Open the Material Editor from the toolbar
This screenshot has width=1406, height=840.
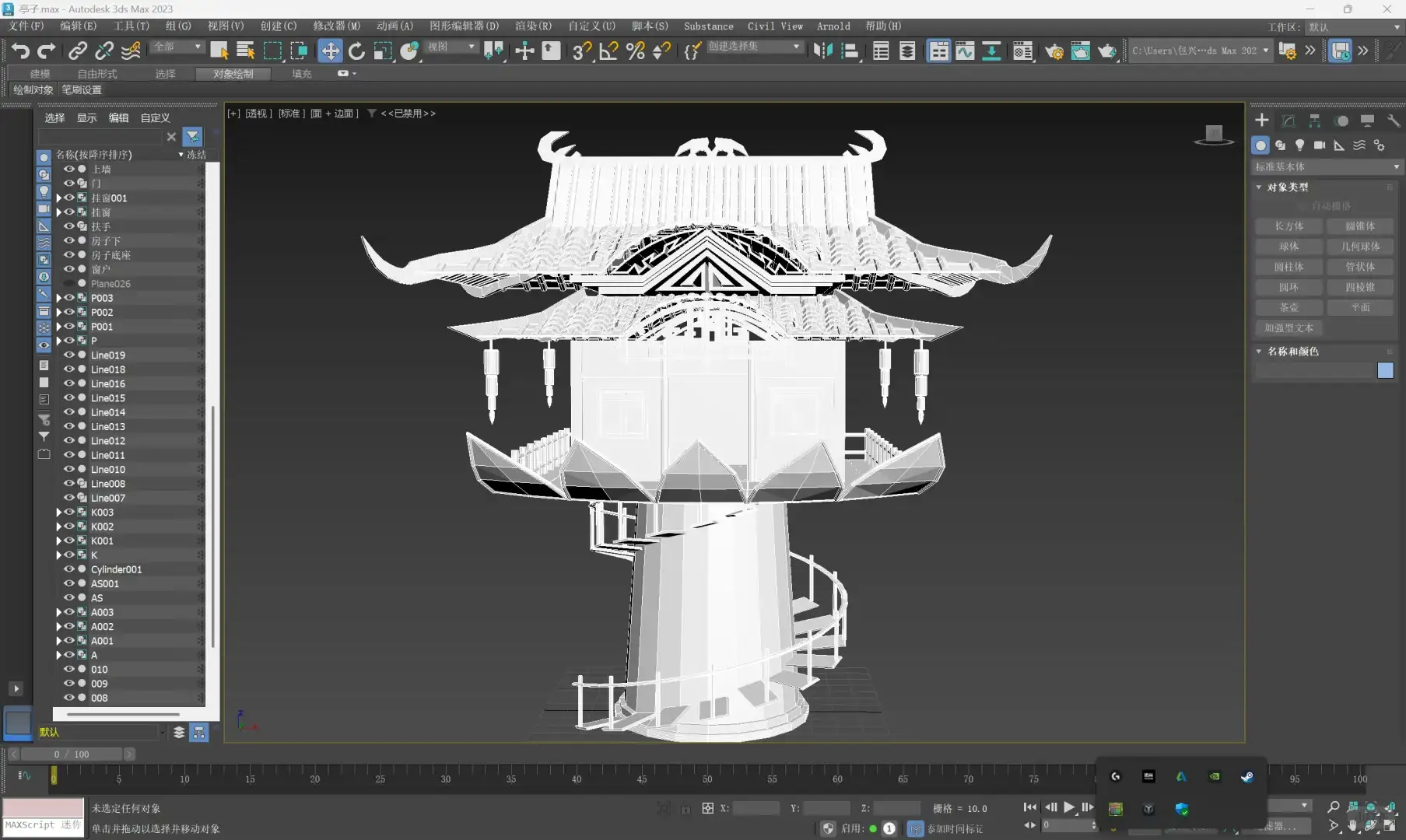(x=1022, y=51)
